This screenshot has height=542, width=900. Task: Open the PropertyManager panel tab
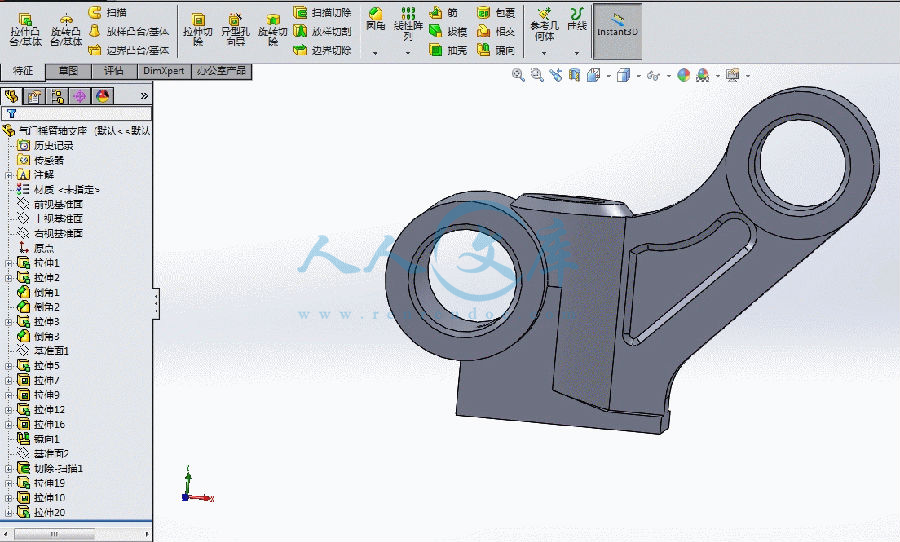[x=34, y=96]
